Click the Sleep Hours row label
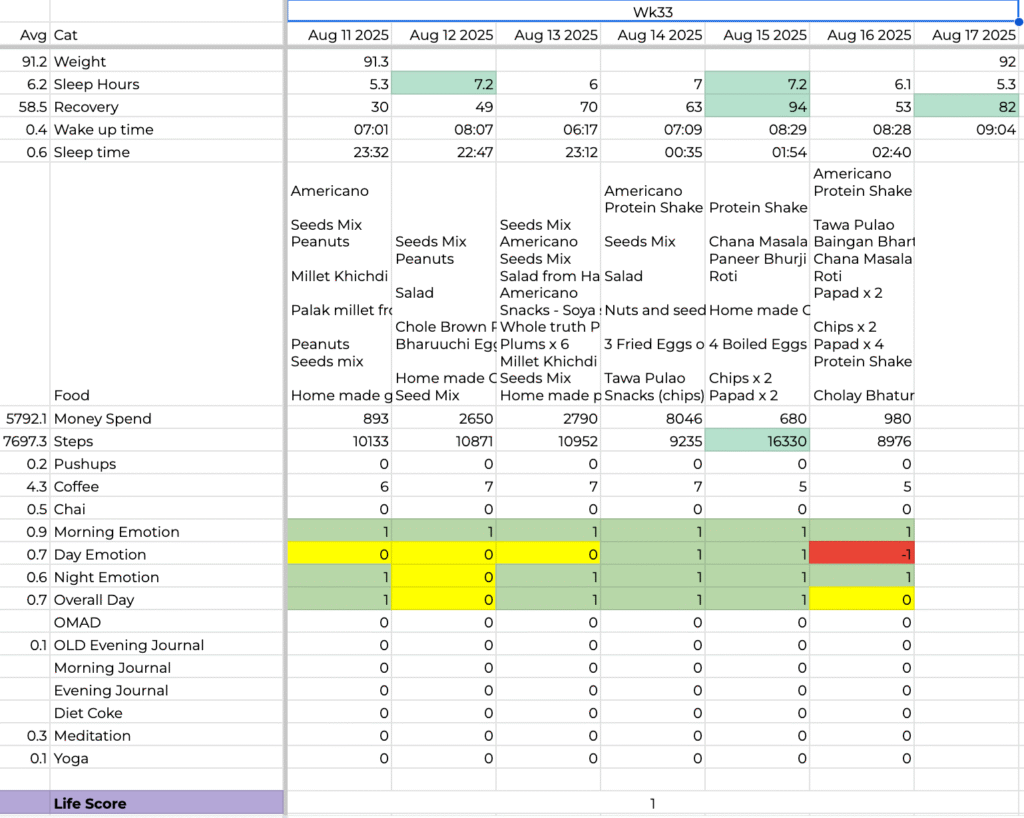This screenshot has width=1024, height=818. click(97, 84)
